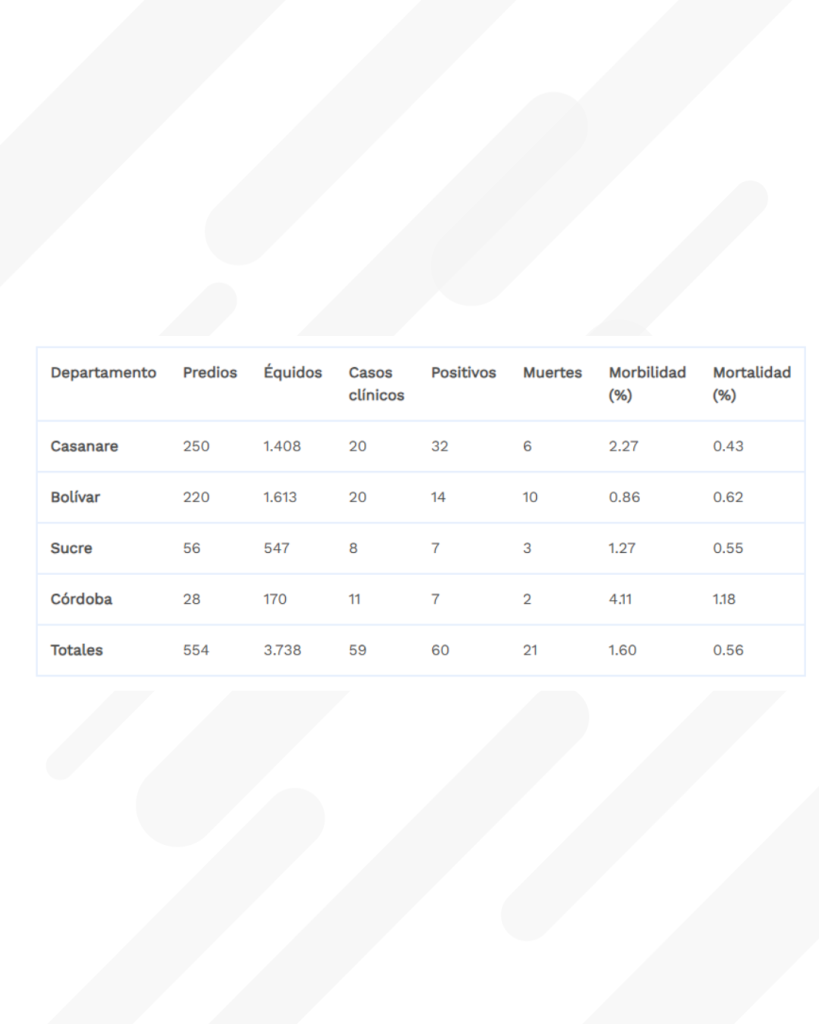
Task: Click the Morbilidad (%) column header
Action: point(647,384)
